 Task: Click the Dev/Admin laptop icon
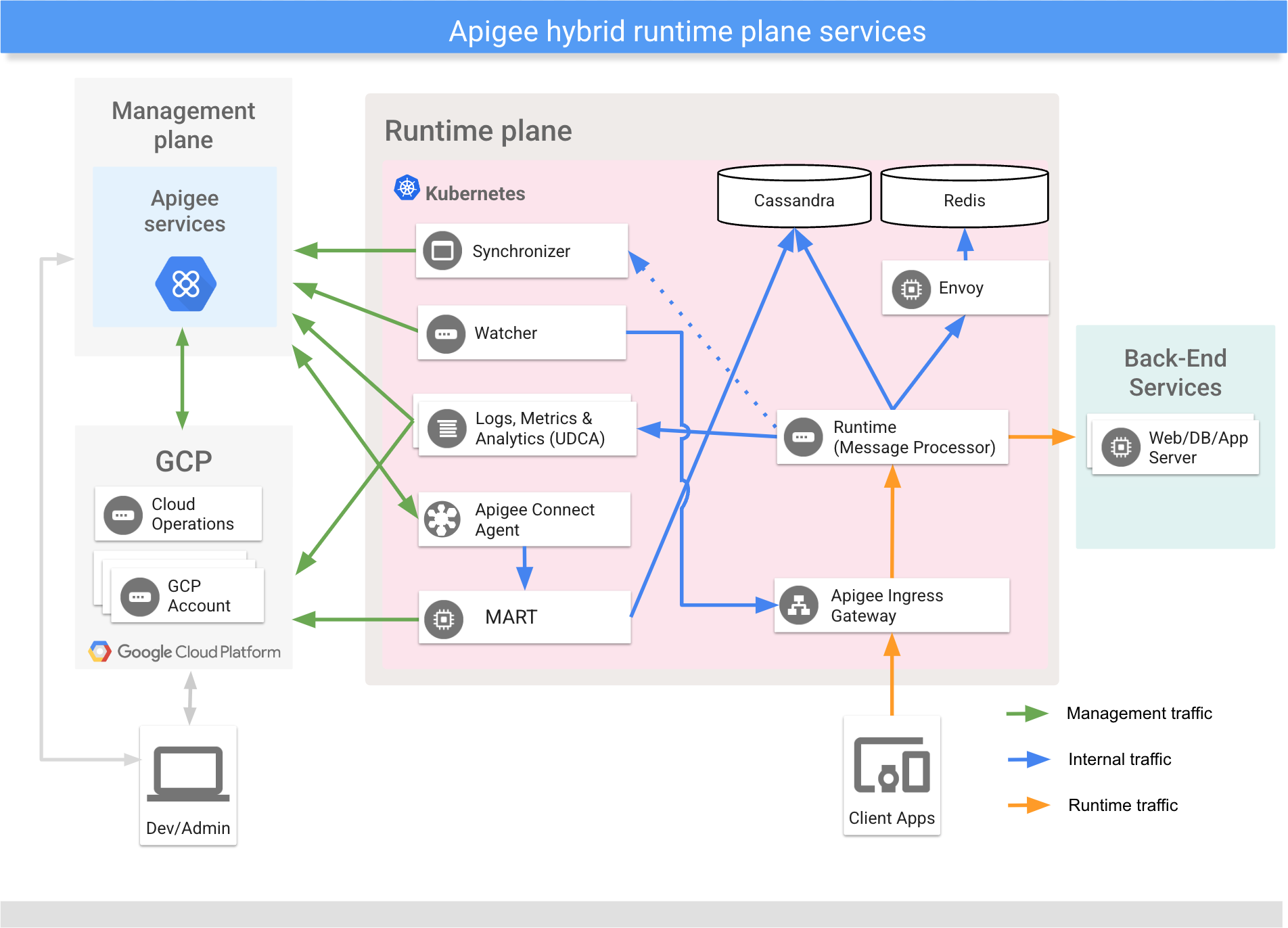[187, 774]
